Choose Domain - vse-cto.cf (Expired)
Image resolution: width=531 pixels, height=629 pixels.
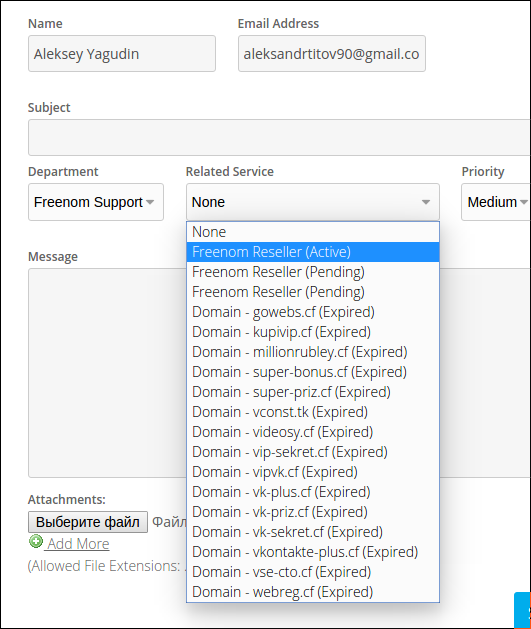coord(313,572)
